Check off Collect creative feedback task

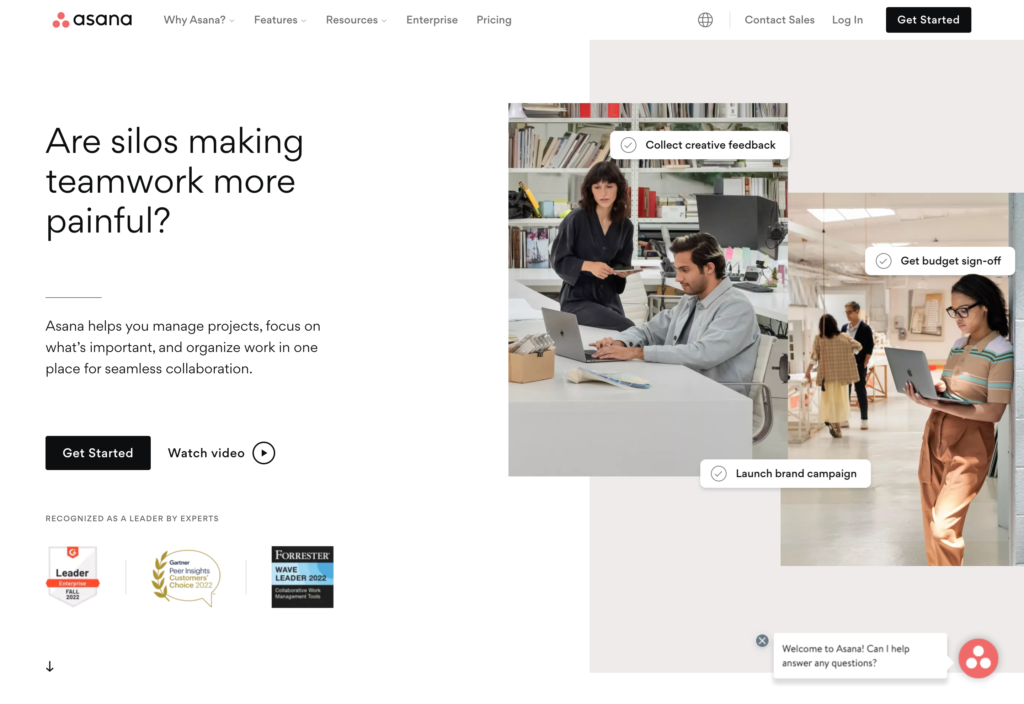(628, 145)
